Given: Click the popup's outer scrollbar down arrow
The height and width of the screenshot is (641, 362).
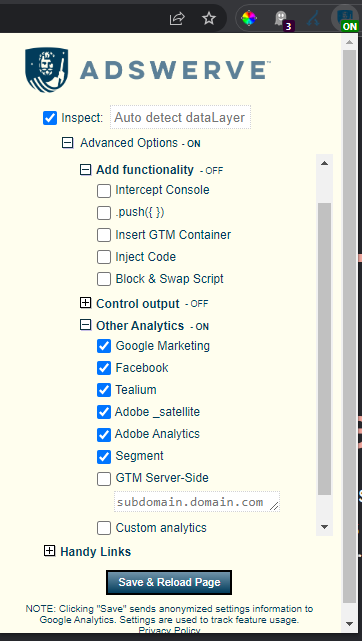Looking at the screenshot, I should pos(349,623).
